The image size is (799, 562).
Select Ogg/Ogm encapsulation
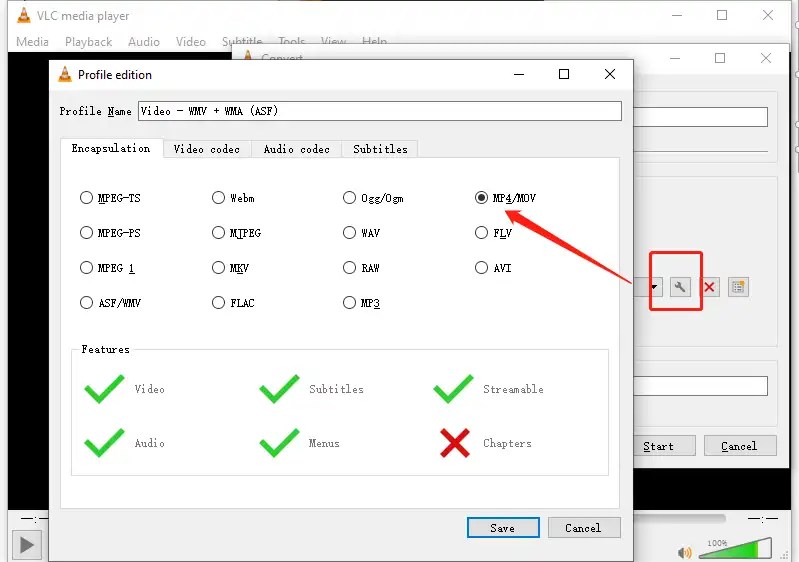373,198
